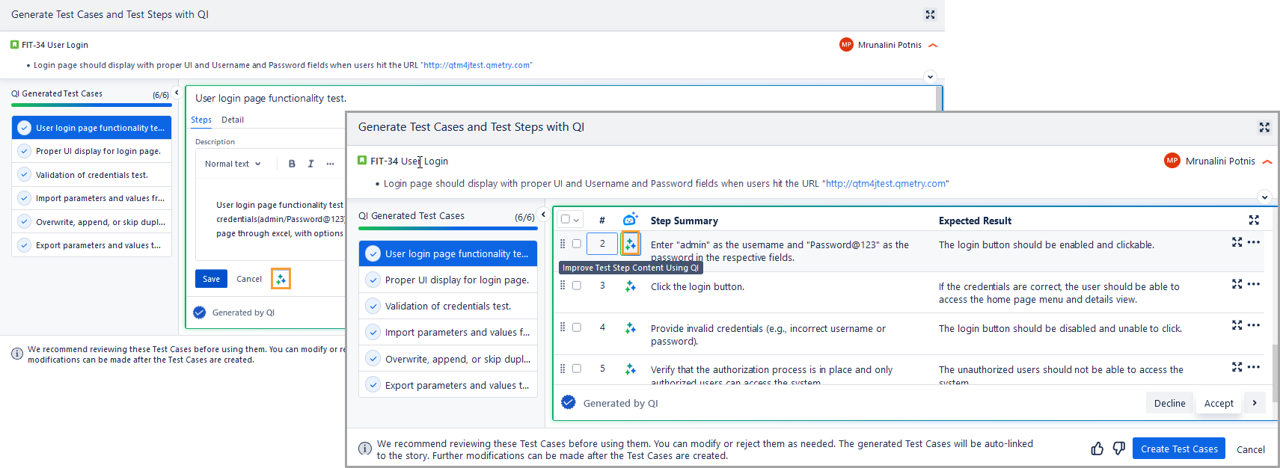This screenshot has width=1280, height=468.
Task: Click the Create Test Cases button
Action: click(1178, 449)
